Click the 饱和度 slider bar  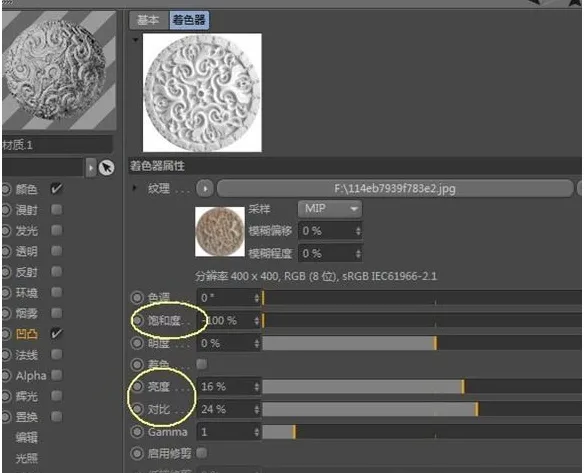422,321
